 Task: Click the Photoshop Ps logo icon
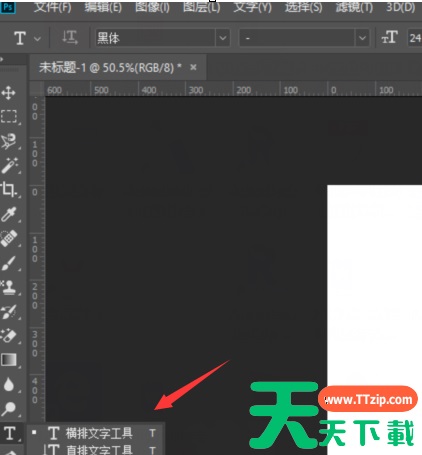click(x=8, y=7)
